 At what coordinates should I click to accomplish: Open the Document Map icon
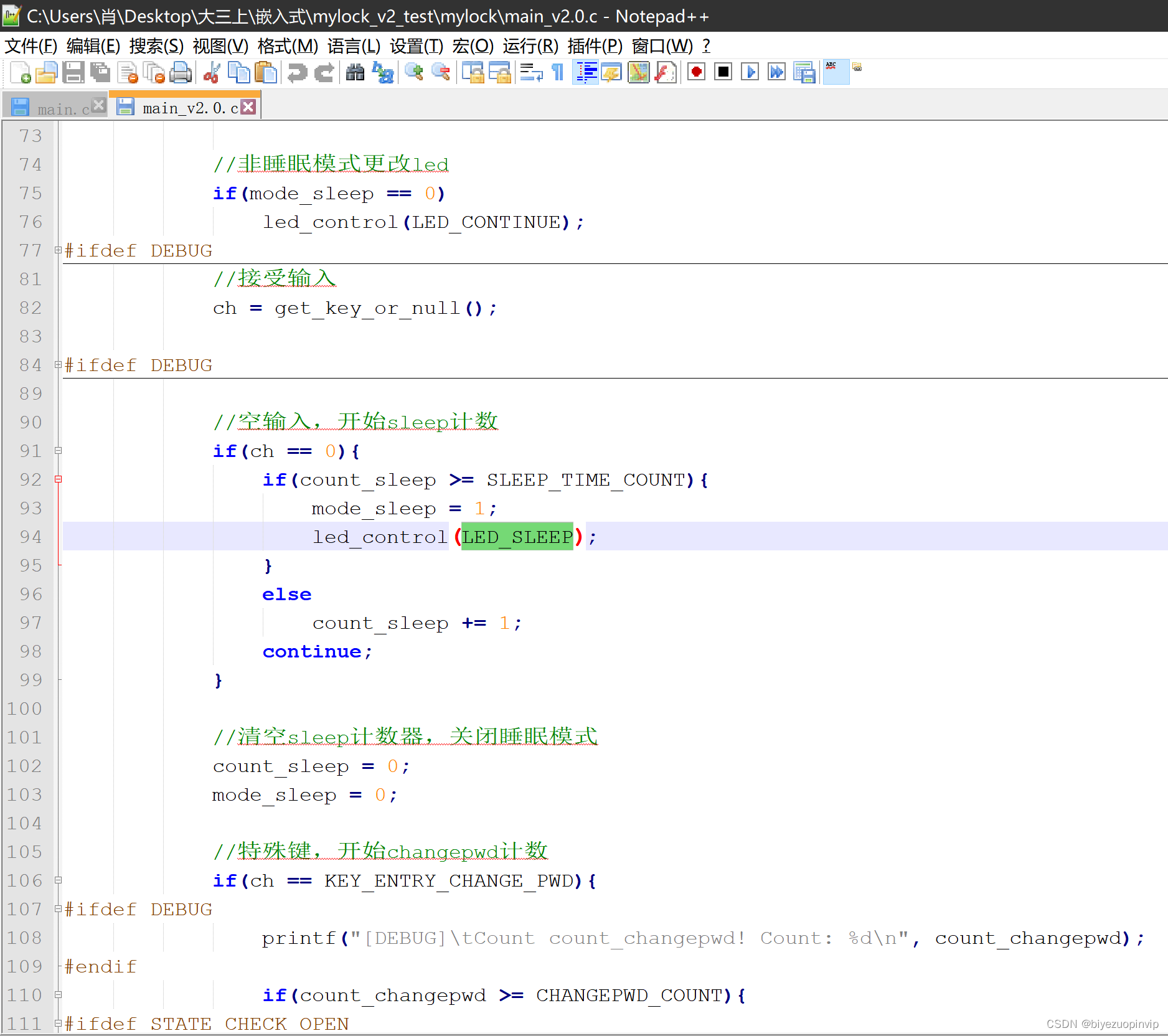pos(639,73)
